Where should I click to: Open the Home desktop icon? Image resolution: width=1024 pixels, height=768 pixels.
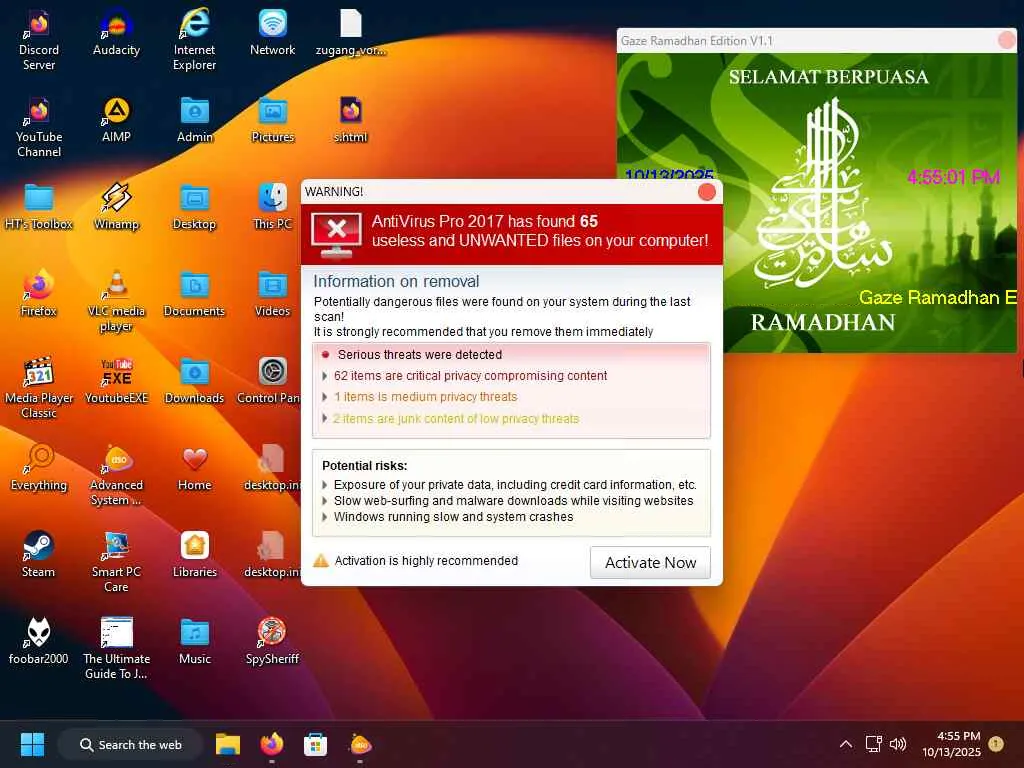click(195, 467)
